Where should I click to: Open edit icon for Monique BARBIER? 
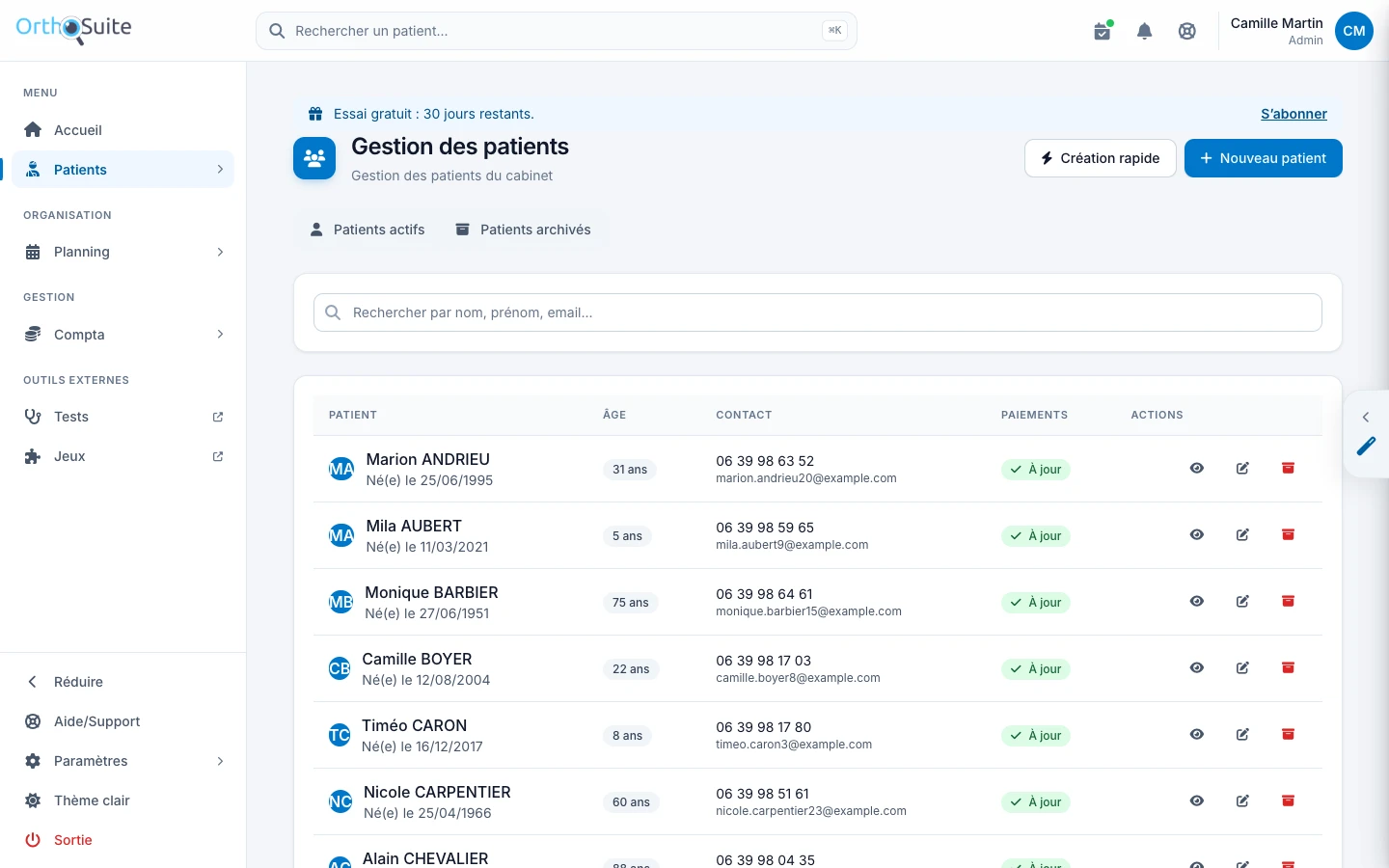(x=1242, y=602)
